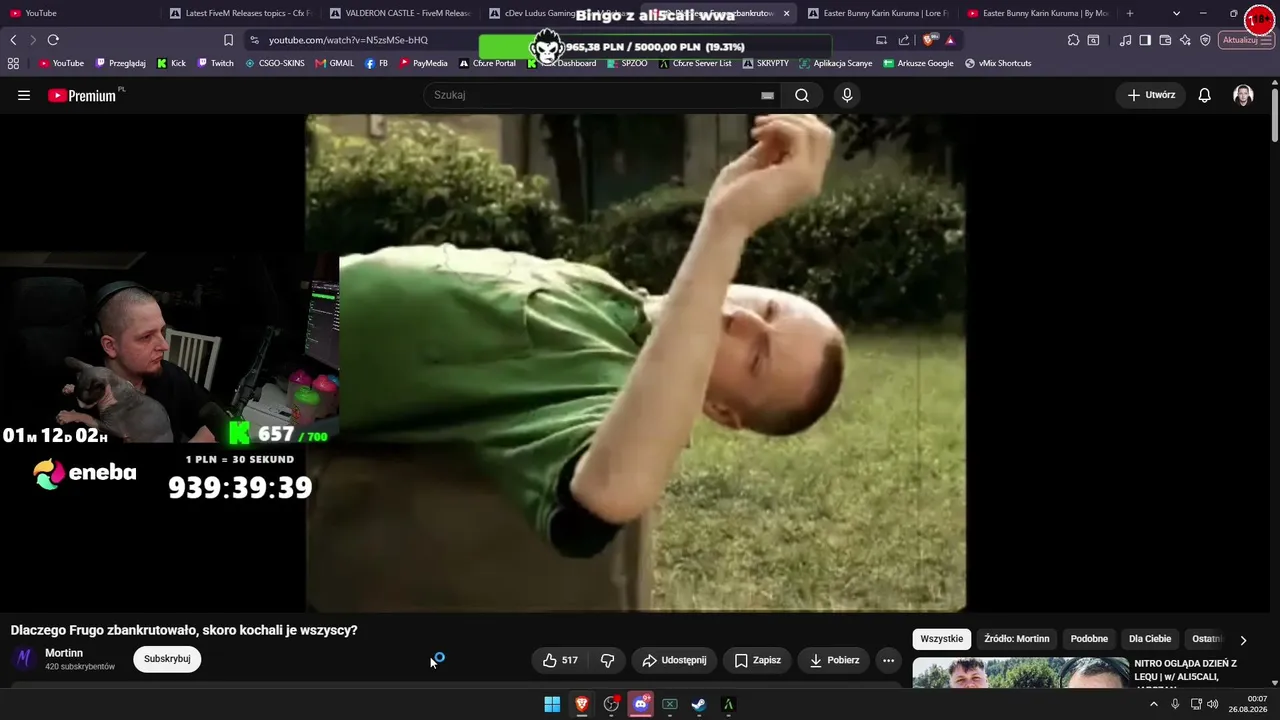Image resolution: width=1280 pixels, height=720 pixels.
Task: Save the video with Zapisz
Action: click(x=757, y=660)
